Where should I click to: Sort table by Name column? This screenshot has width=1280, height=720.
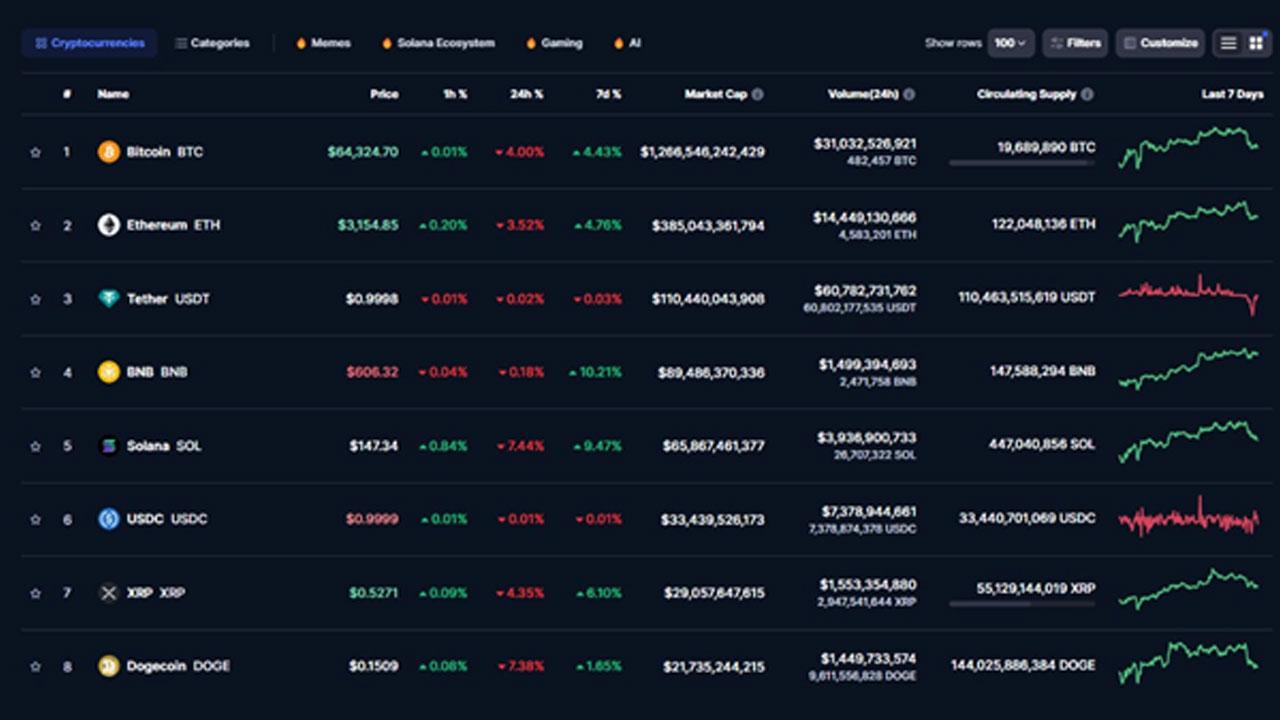click(x=113, y=94)
